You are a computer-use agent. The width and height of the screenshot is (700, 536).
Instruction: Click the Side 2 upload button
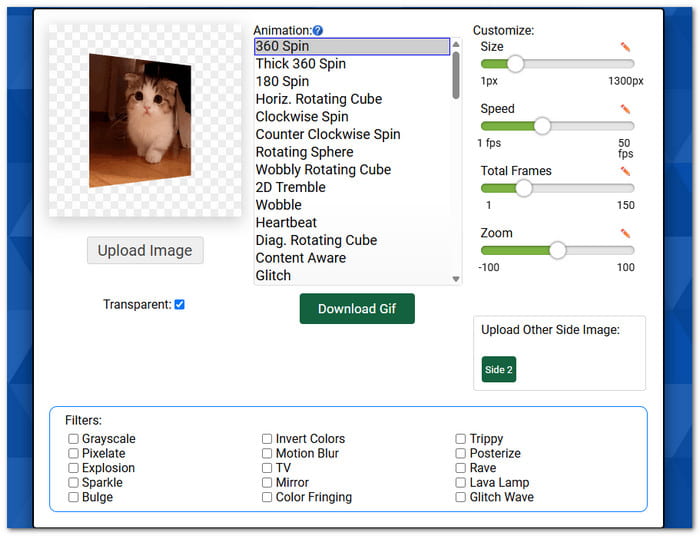pos(499,370)
